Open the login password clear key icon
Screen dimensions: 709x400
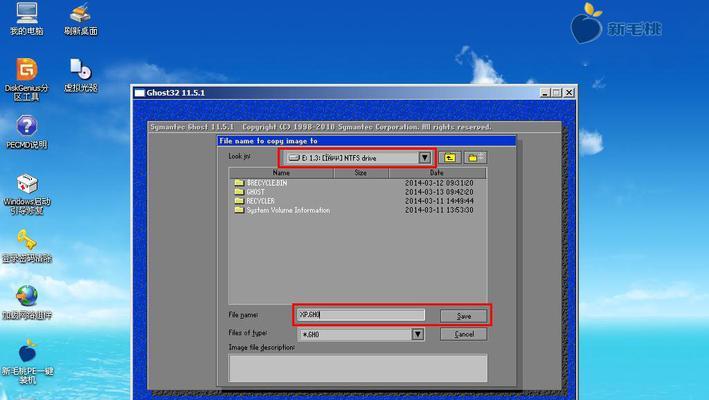pos(27,246)
